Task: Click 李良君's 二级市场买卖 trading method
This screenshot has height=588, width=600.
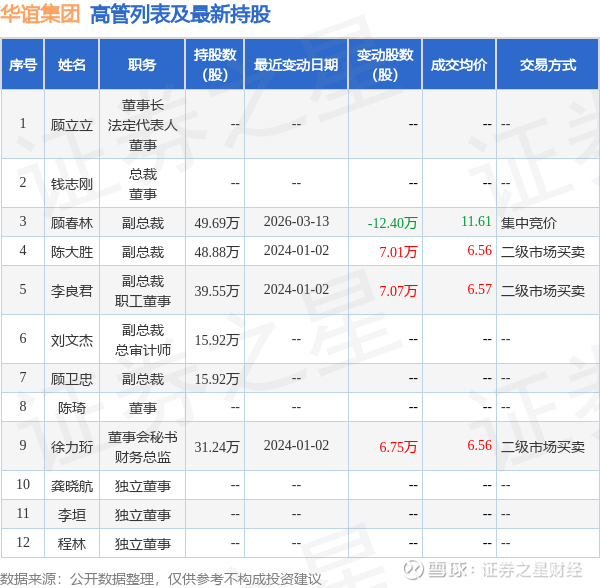Action: click(x=543, y=291)
